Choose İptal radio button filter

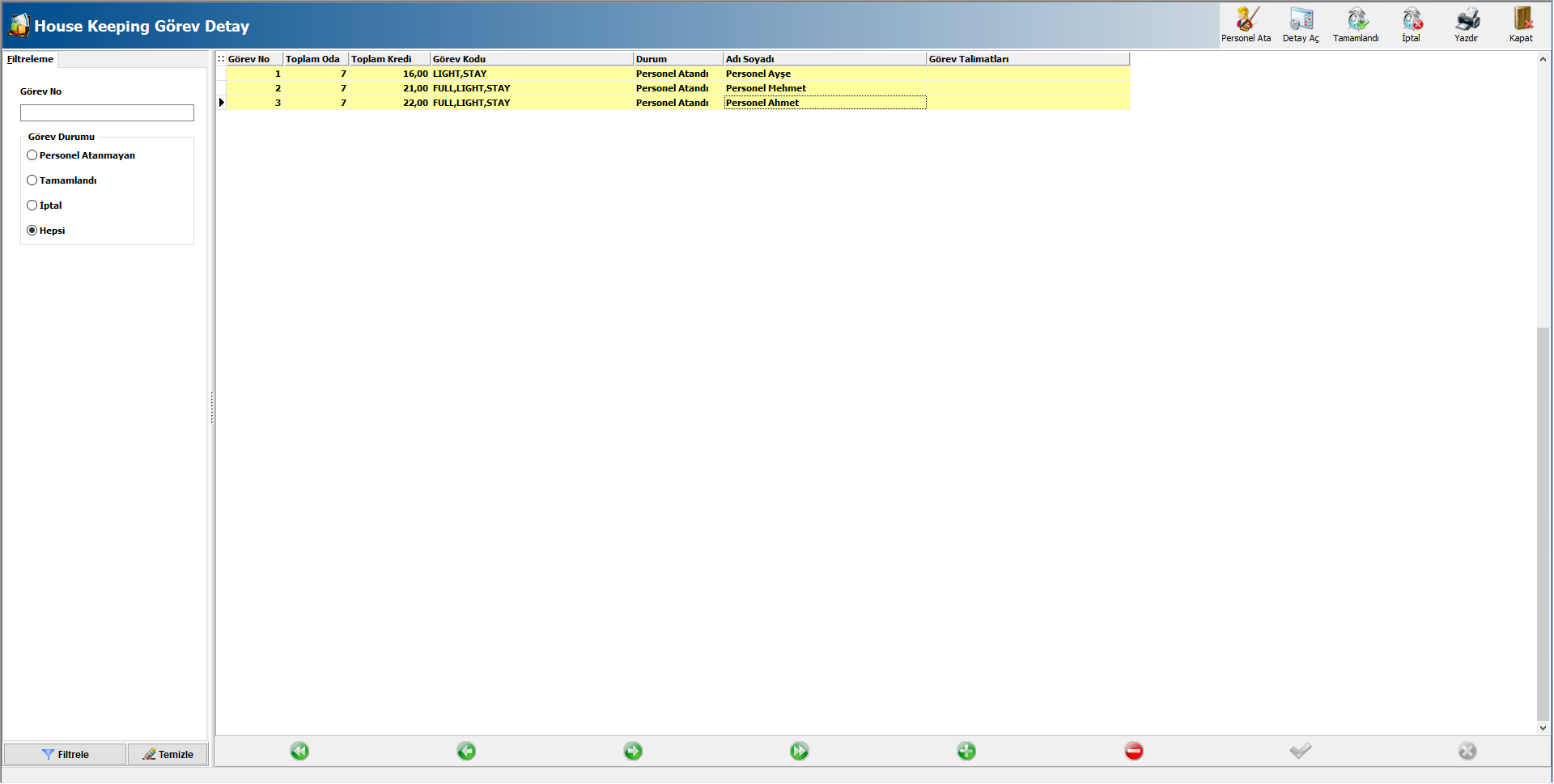(32, 206)
